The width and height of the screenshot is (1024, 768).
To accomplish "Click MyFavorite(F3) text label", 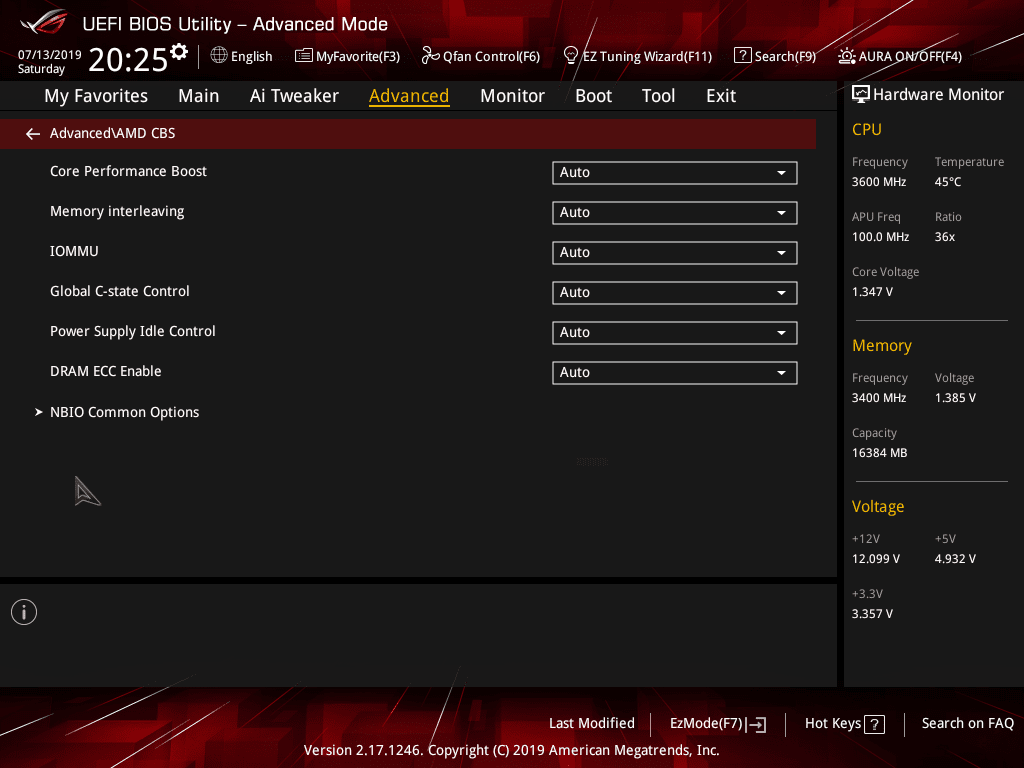I will pyautogui.click(x=358, y=57).
